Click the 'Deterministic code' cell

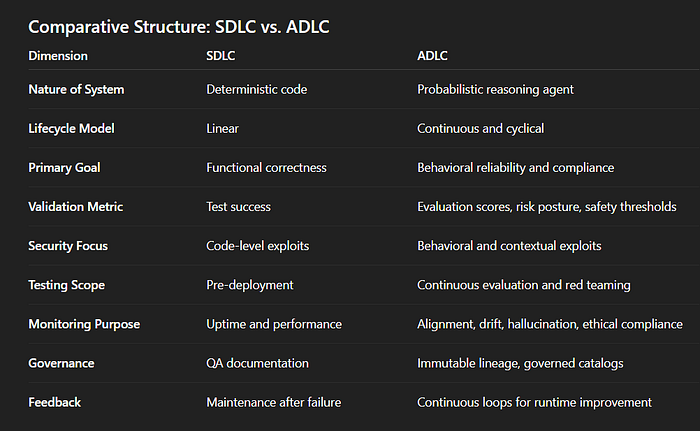click(257, 89)
